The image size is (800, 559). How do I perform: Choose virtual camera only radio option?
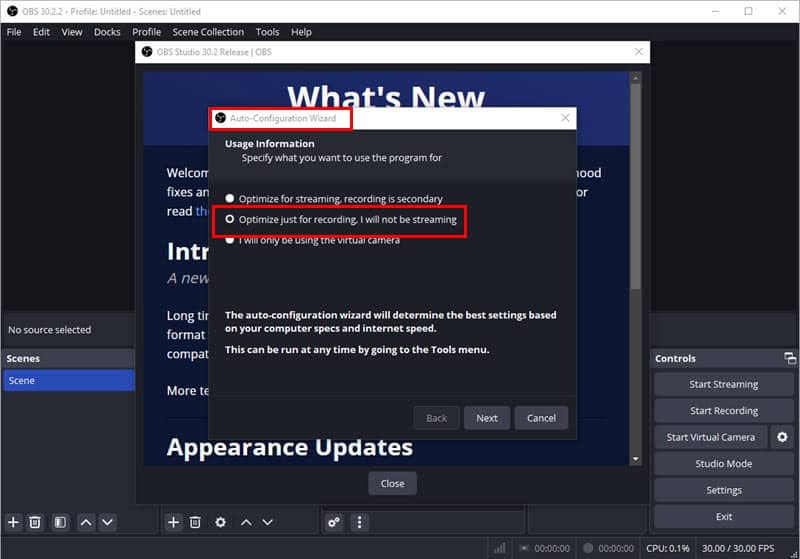[x=231, y=240]
